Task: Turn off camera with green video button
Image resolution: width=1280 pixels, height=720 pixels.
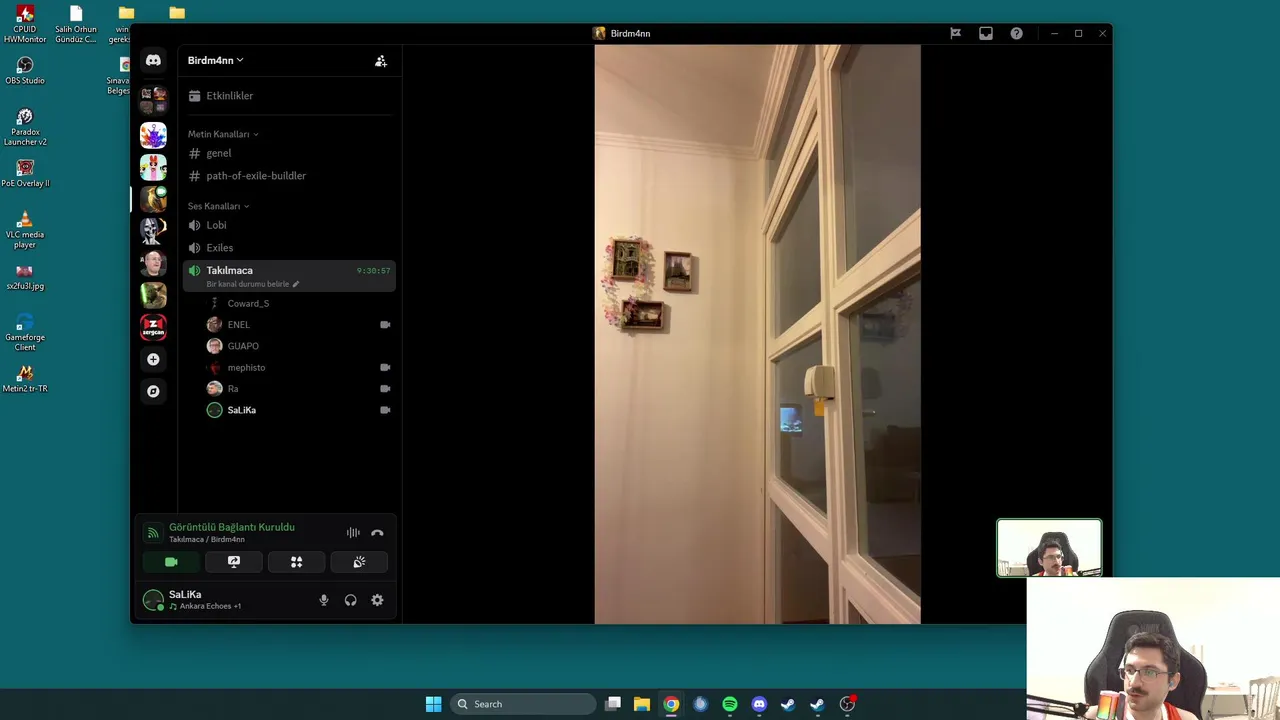Action: 171,562
